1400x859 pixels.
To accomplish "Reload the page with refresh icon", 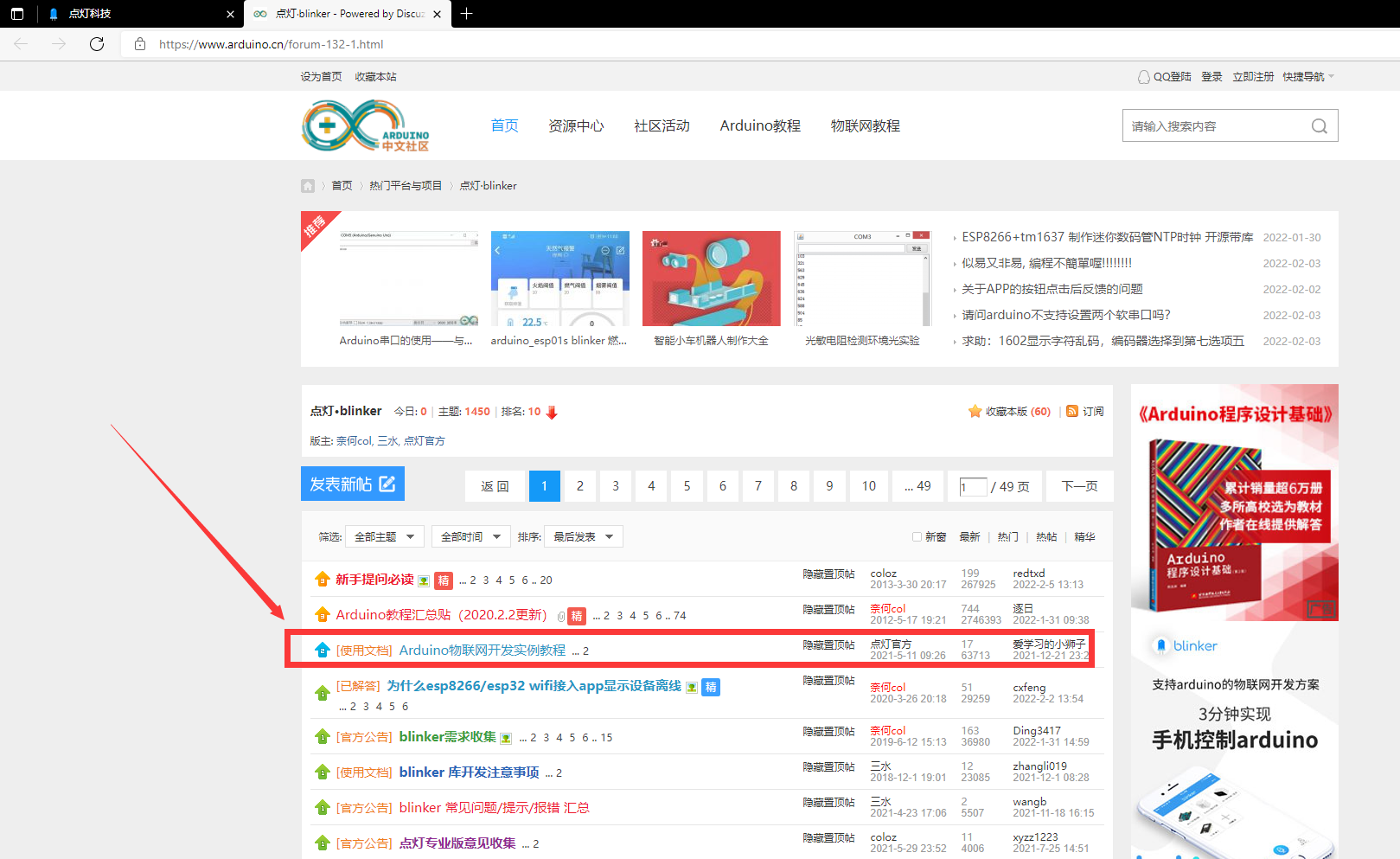I will tap(97, 44).
